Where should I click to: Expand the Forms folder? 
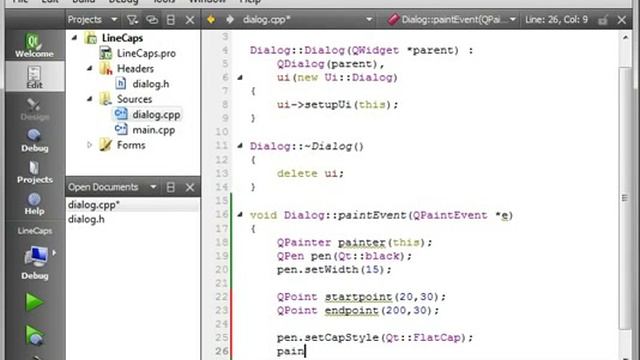pyautogui.click(x=89, y=144)
